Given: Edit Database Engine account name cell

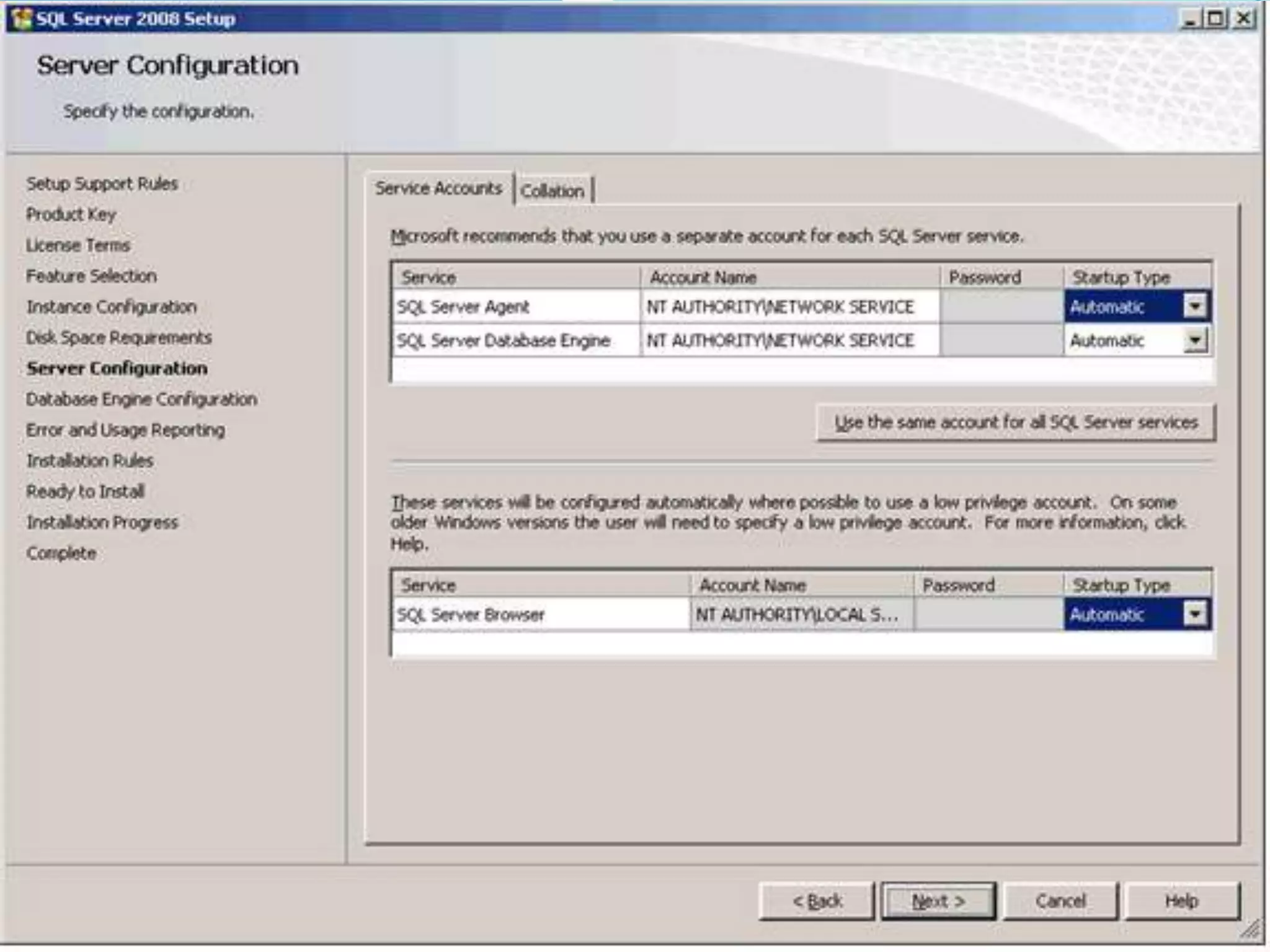Looking at the screenshot, I should click(x=789, y=340).
